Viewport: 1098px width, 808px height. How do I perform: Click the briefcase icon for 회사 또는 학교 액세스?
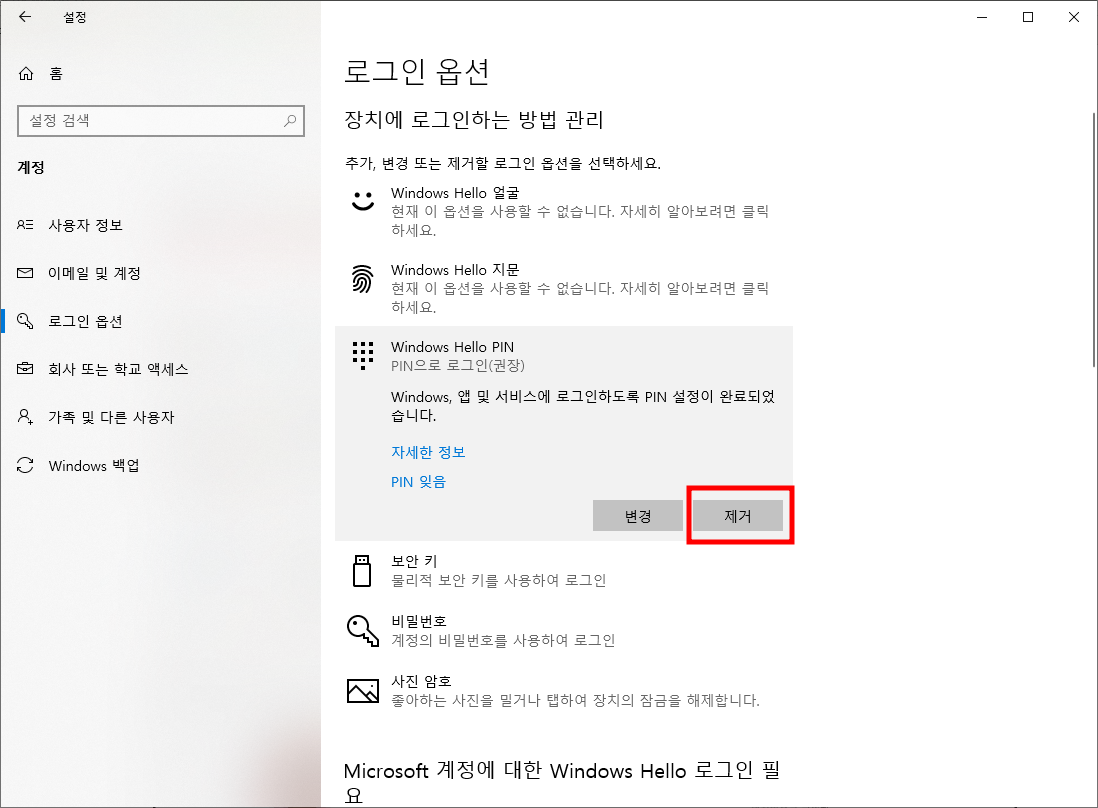(x=25, y=368)
